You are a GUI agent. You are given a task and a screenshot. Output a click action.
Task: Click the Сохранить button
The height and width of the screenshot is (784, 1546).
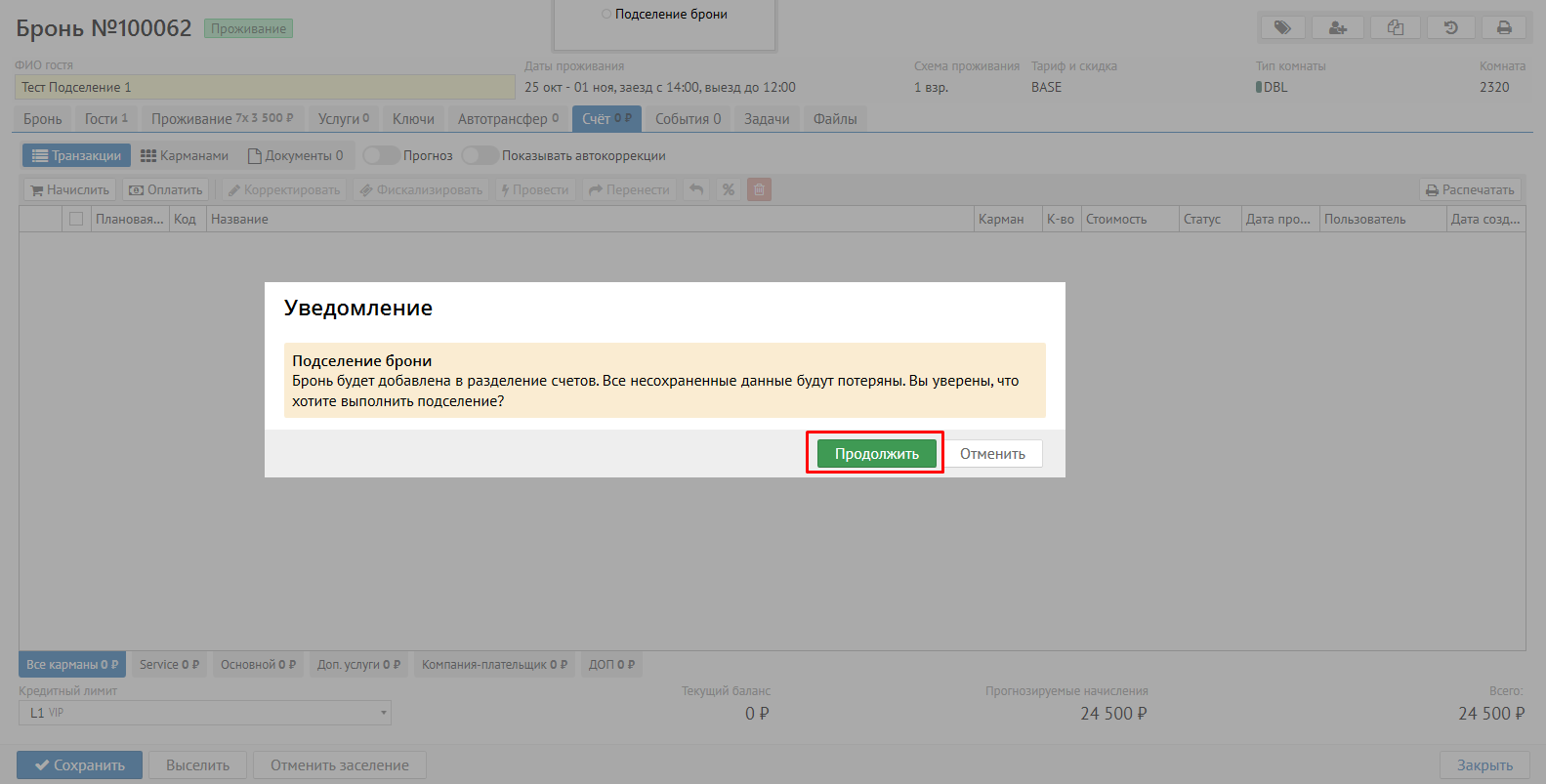click(79, 765)
